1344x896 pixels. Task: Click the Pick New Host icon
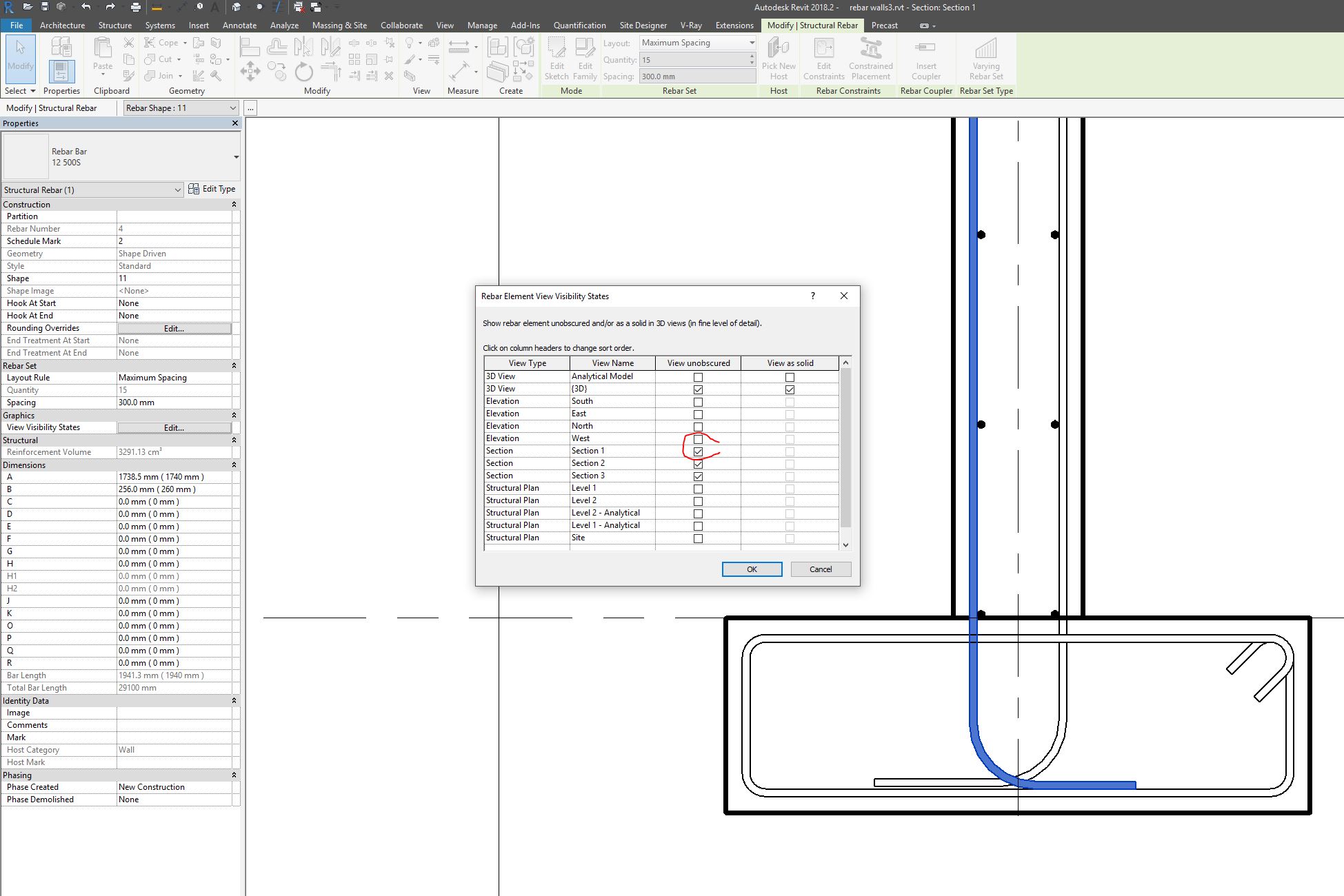(779, 59)
